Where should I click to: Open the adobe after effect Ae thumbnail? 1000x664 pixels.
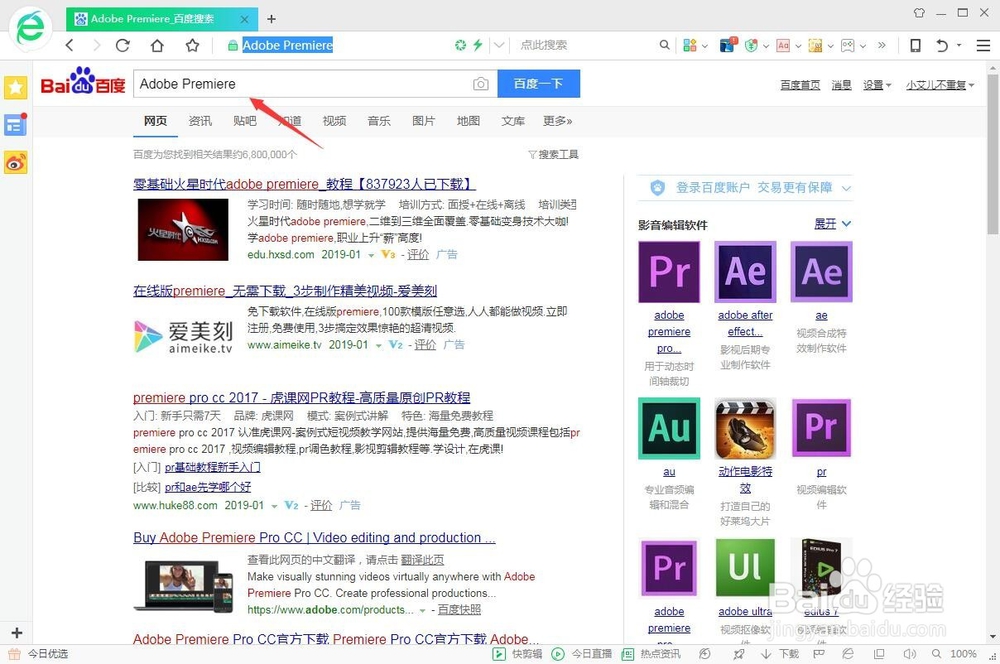pyautogui.click(x=745, y=272)
